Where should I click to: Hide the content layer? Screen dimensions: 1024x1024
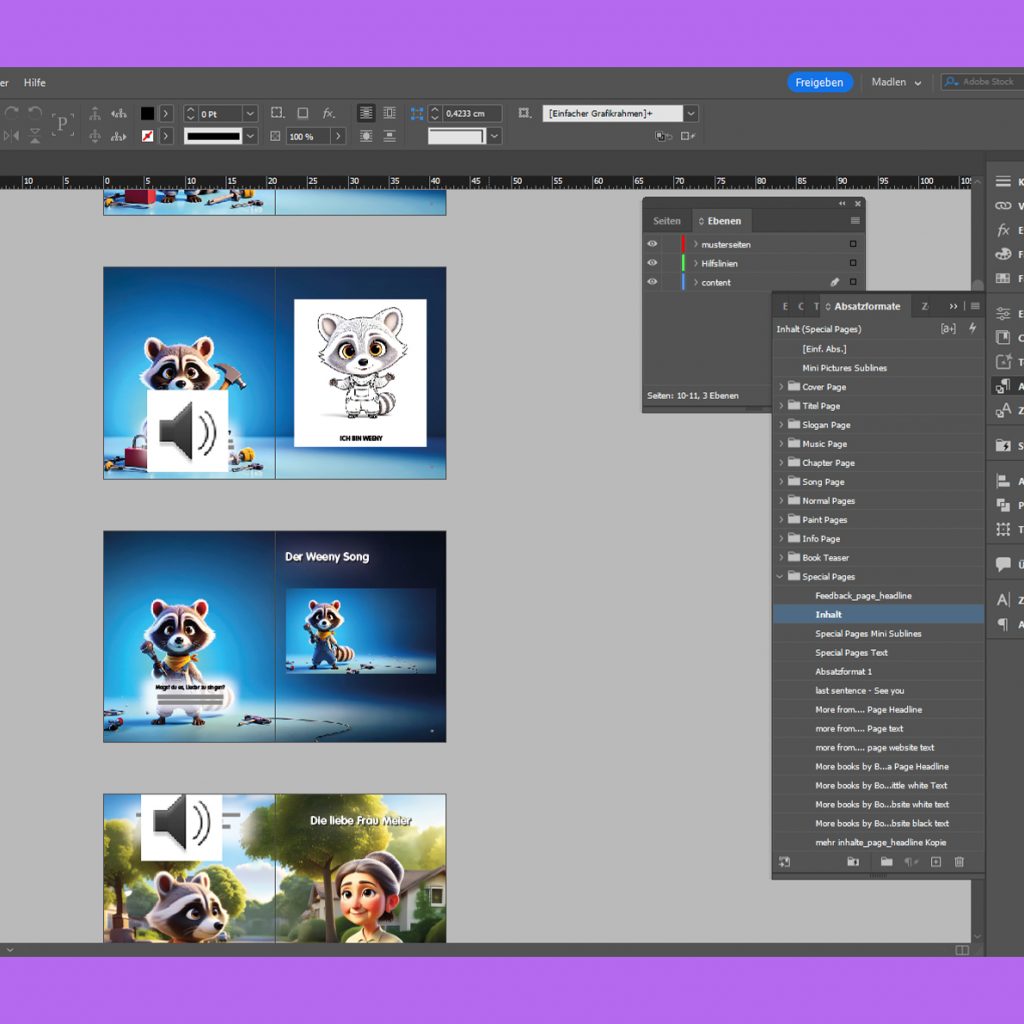point(651,283)
